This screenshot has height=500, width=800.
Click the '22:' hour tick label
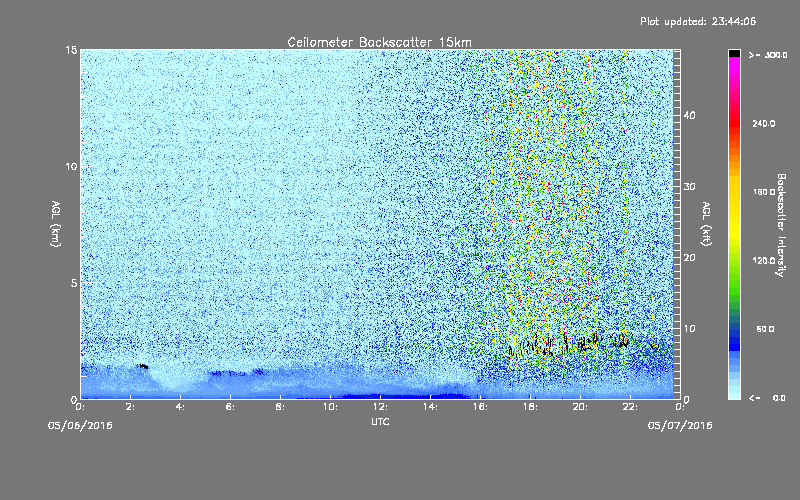(x=631, y=407)
